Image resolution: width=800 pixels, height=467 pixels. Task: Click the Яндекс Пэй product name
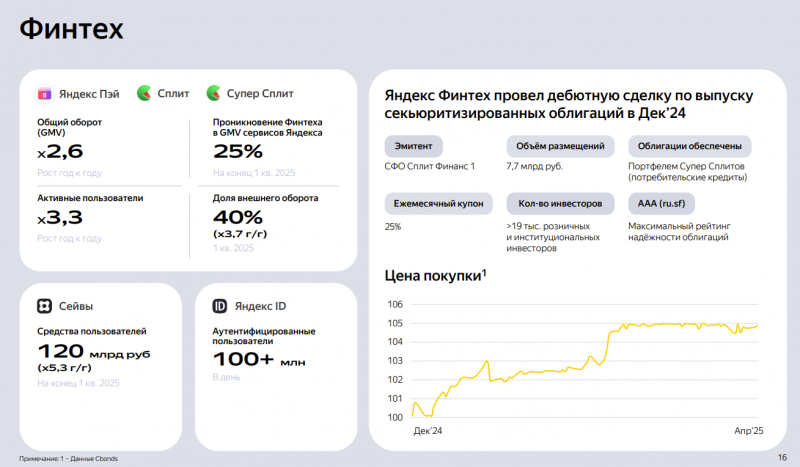[x=89, y=94]
